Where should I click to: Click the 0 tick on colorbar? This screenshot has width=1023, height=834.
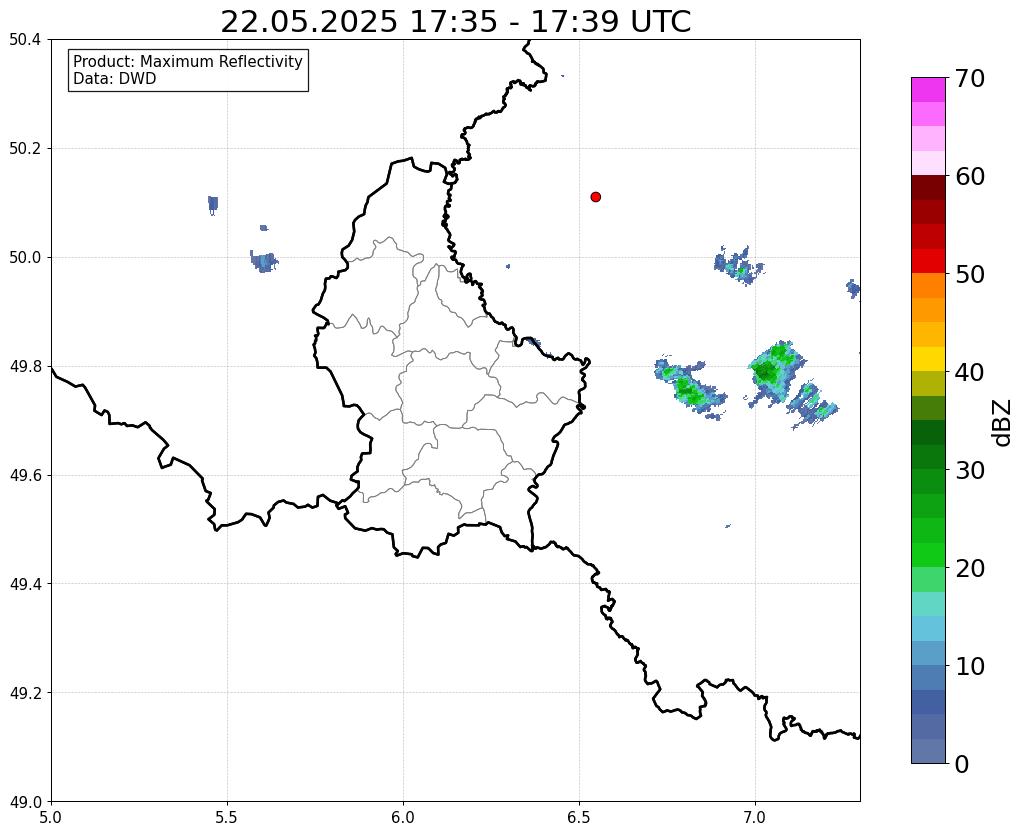tap(962, 764)
